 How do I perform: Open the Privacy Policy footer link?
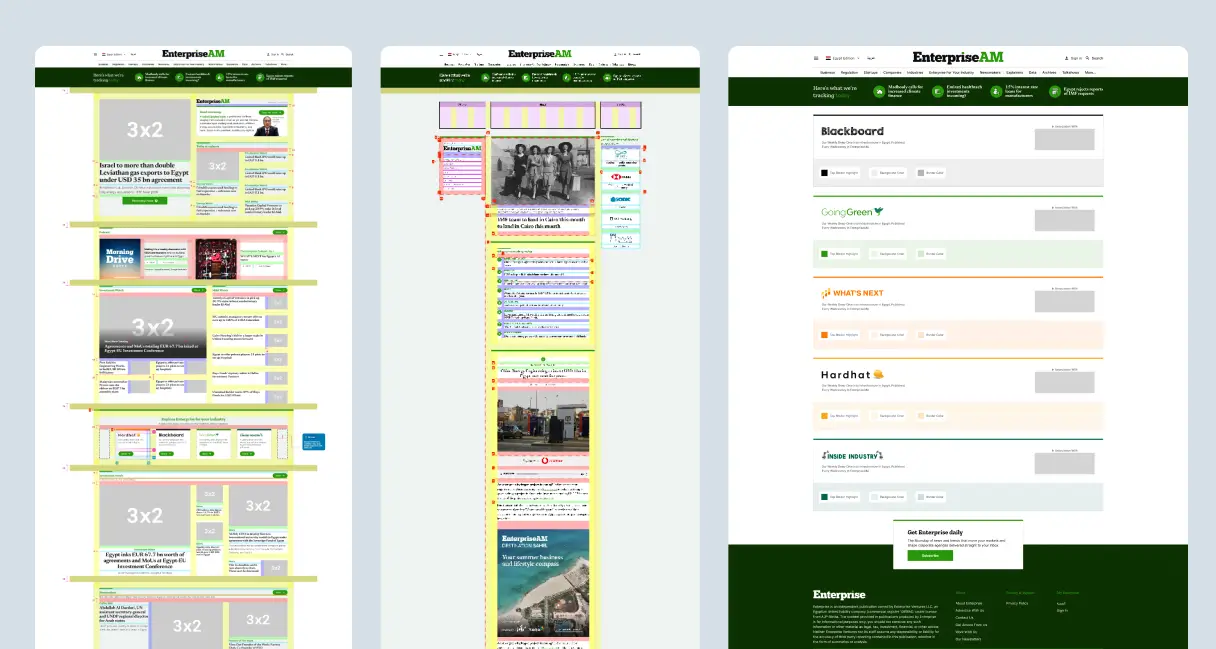1017,603
